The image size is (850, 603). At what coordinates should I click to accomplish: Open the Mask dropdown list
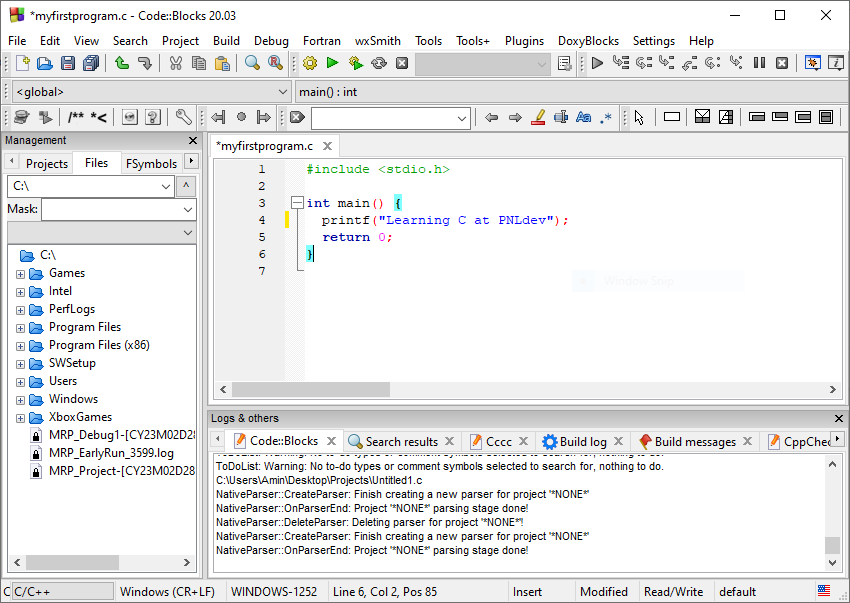tap(188, 210)
